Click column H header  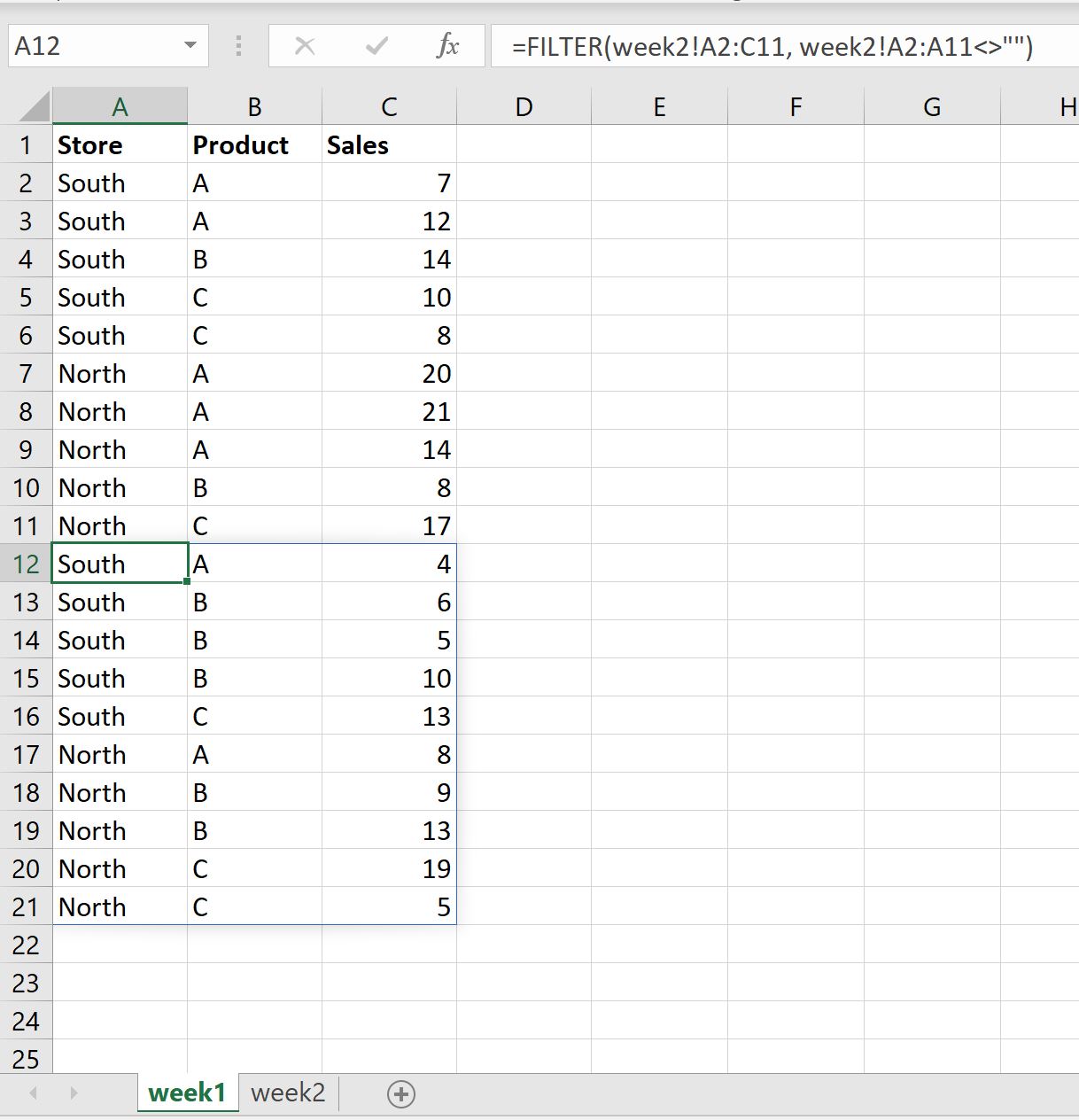1067,105
